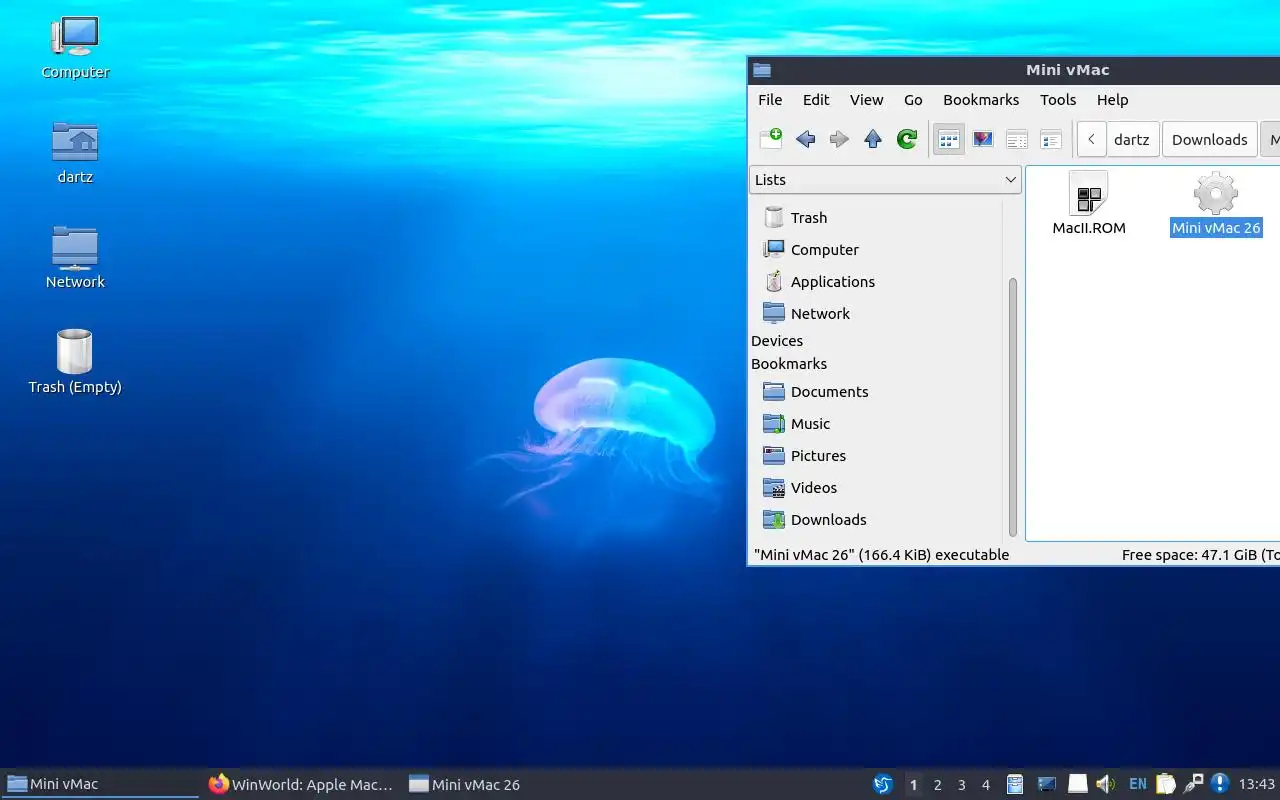
Task: Select the MacII.ROM file
Action: (x=1089, y=203)
